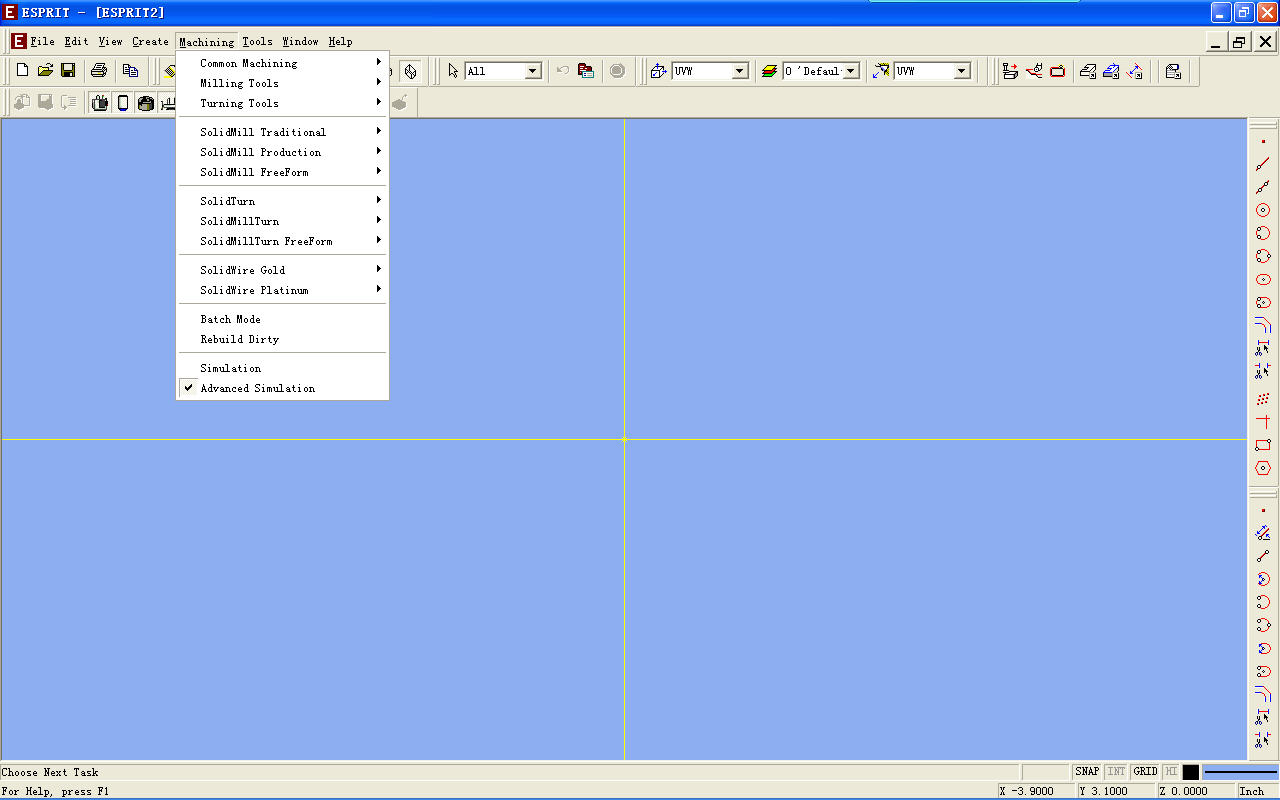Screen dimensions: 1280x800
Task: Click the layers stack icon
Action: tap(769, 71)
